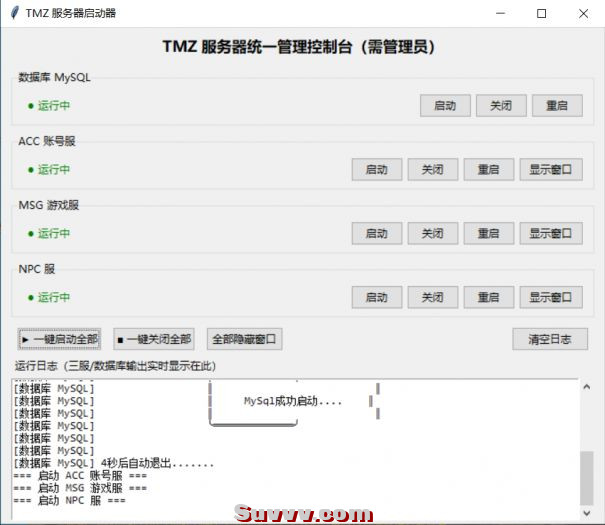Stop MSG 游戏服 with 关闭
The image size is (605, 525).
433,233
